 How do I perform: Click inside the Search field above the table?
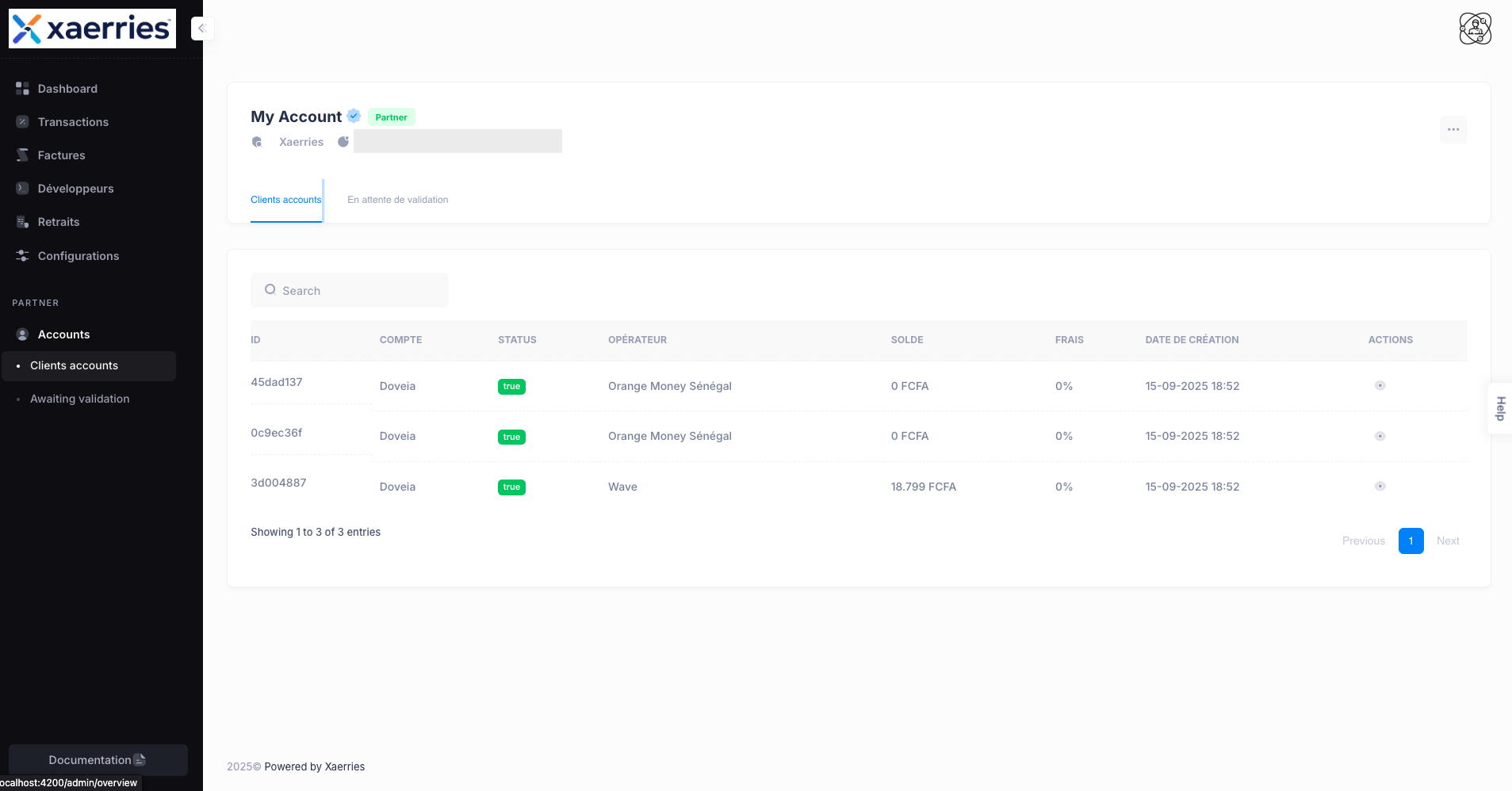(x=349, y=290)
